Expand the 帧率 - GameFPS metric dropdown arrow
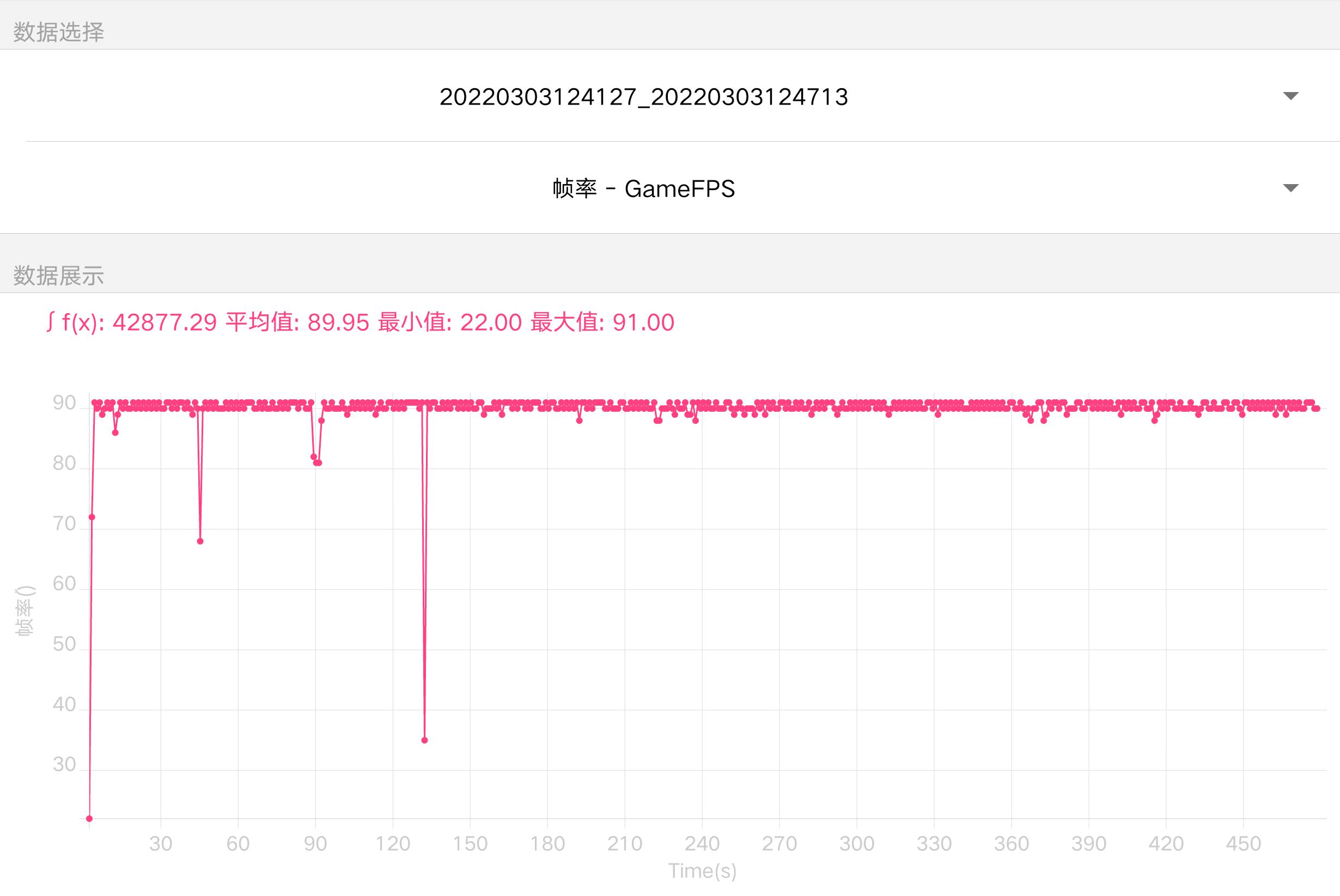This screenshot has width=1340, height=896. tap(1290, 188)
